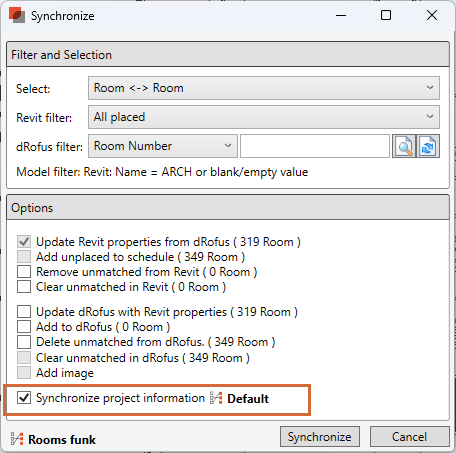
Task: Click the Synchronize button
Action: 320,436
